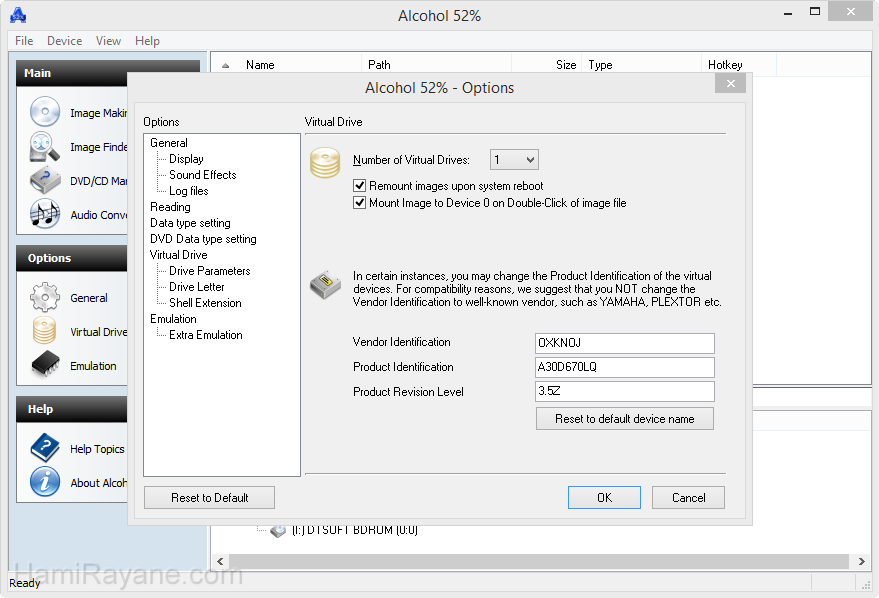Click the Reset to Default button
This screenshot has height=598, width=879.
(210, 498)
